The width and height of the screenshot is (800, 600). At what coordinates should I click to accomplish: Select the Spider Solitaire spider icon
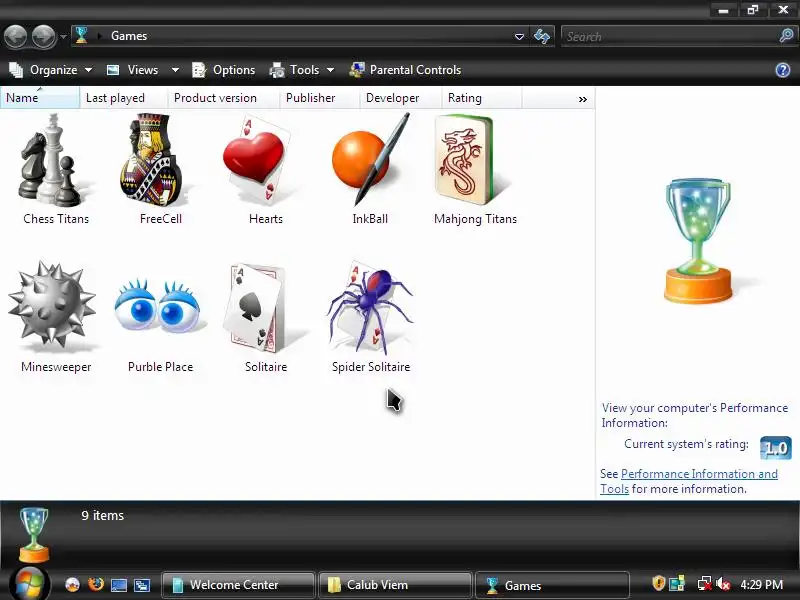tap(369, 307)
